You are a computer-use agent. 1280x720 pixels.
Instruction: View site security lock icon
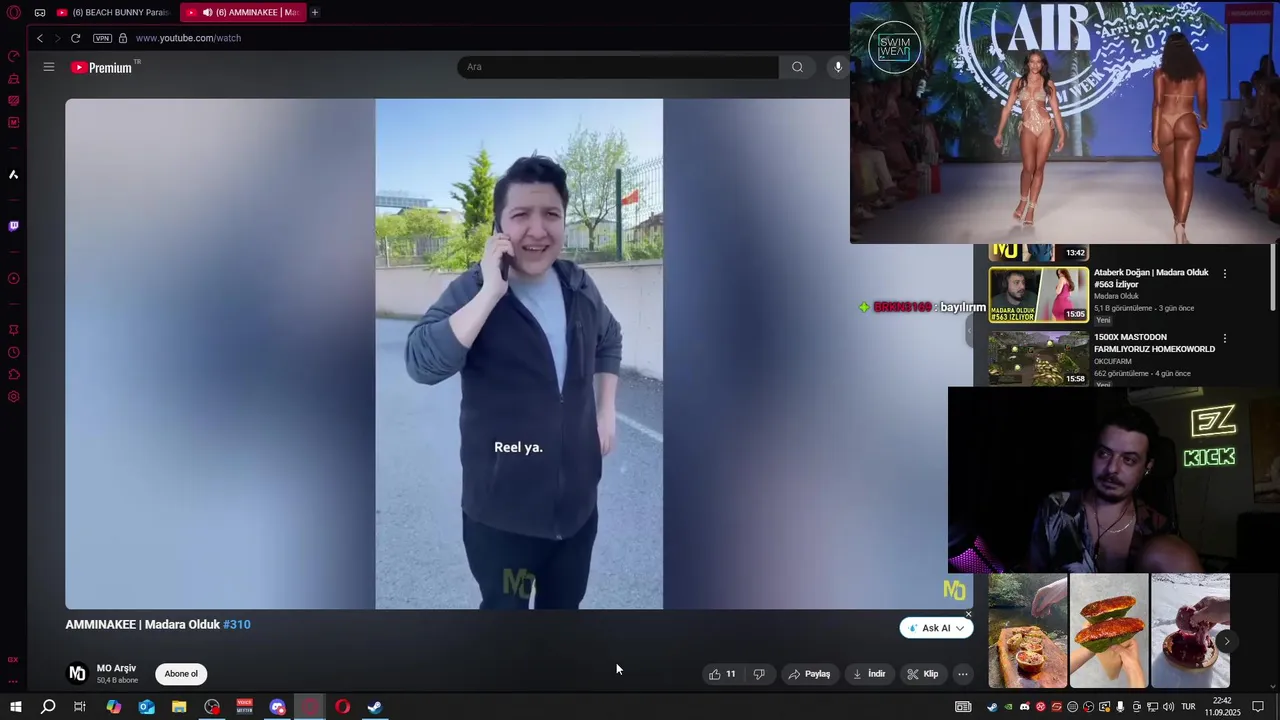[x=123, y=38]
